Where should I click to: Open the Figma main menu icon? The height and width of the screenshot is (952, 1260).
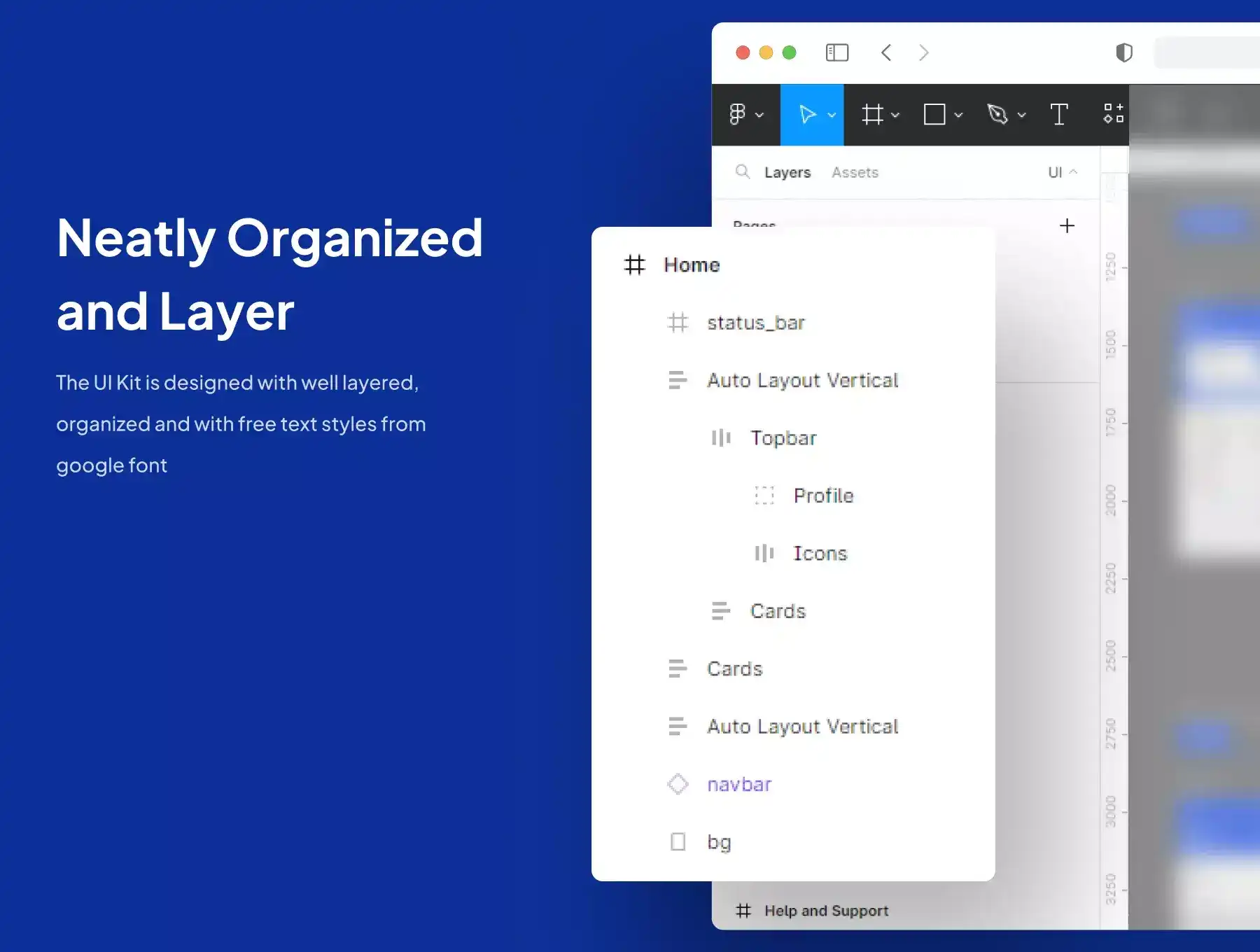coord(737,114)
